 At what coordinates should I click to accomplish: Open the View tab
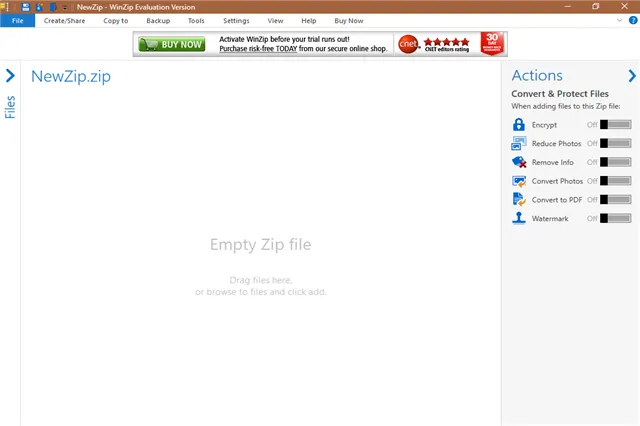[275, 21]
